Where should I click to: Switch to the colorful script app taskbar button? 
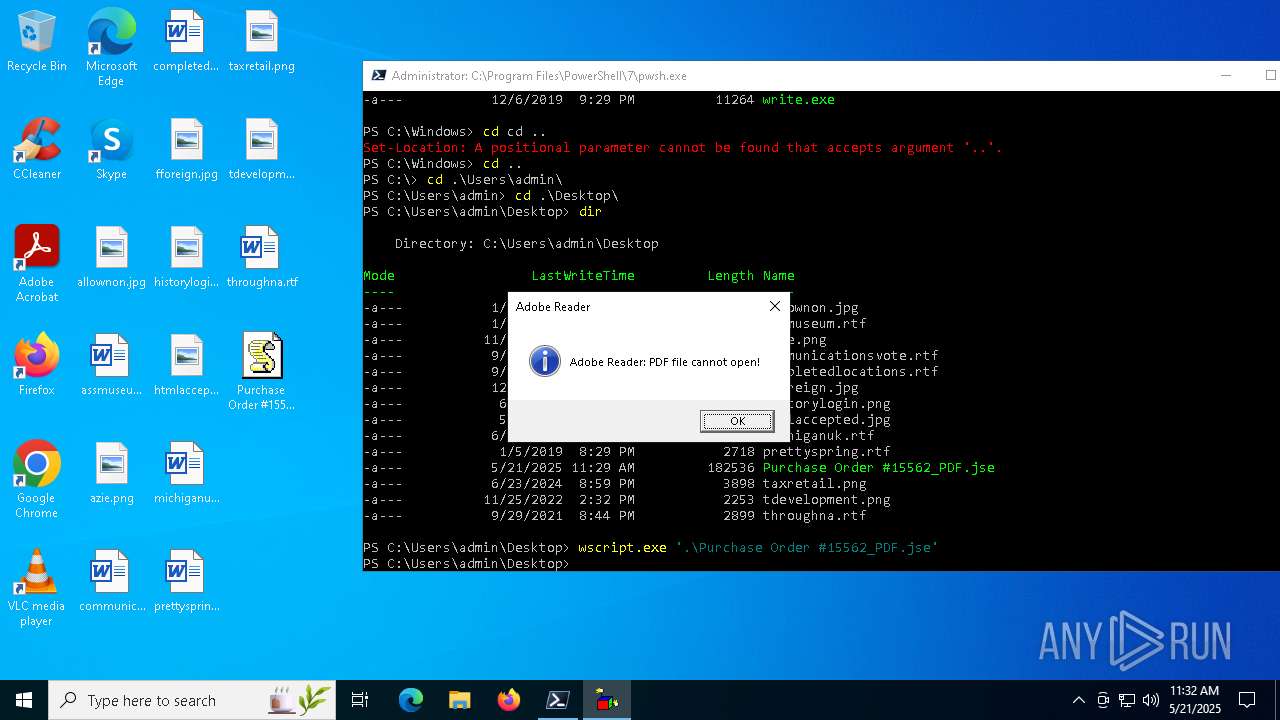click(x=607, y=700)
